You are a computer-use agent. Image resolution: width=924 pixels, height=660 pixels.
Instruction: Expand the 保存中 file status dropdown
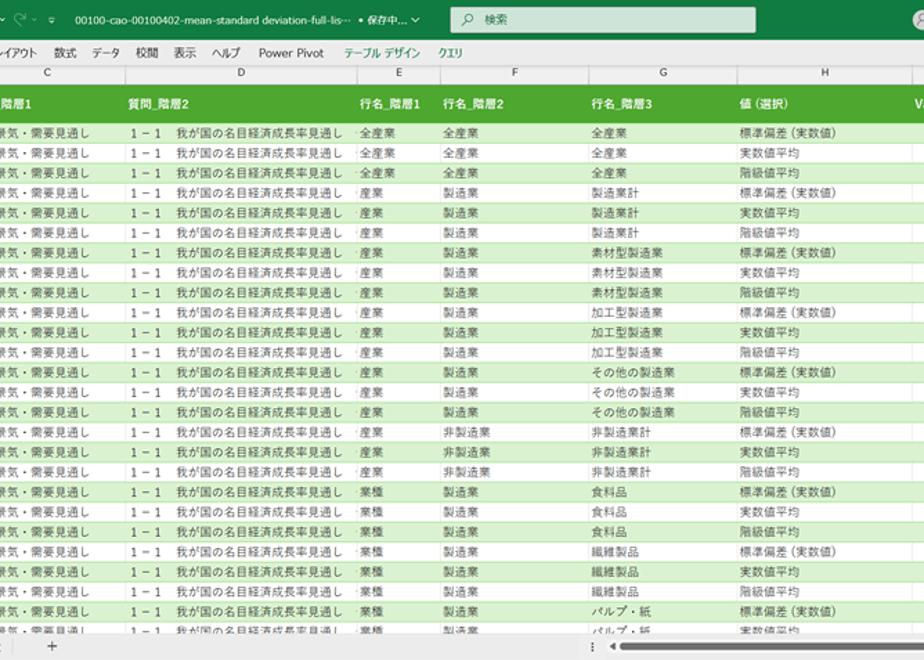tap(415, 20)
